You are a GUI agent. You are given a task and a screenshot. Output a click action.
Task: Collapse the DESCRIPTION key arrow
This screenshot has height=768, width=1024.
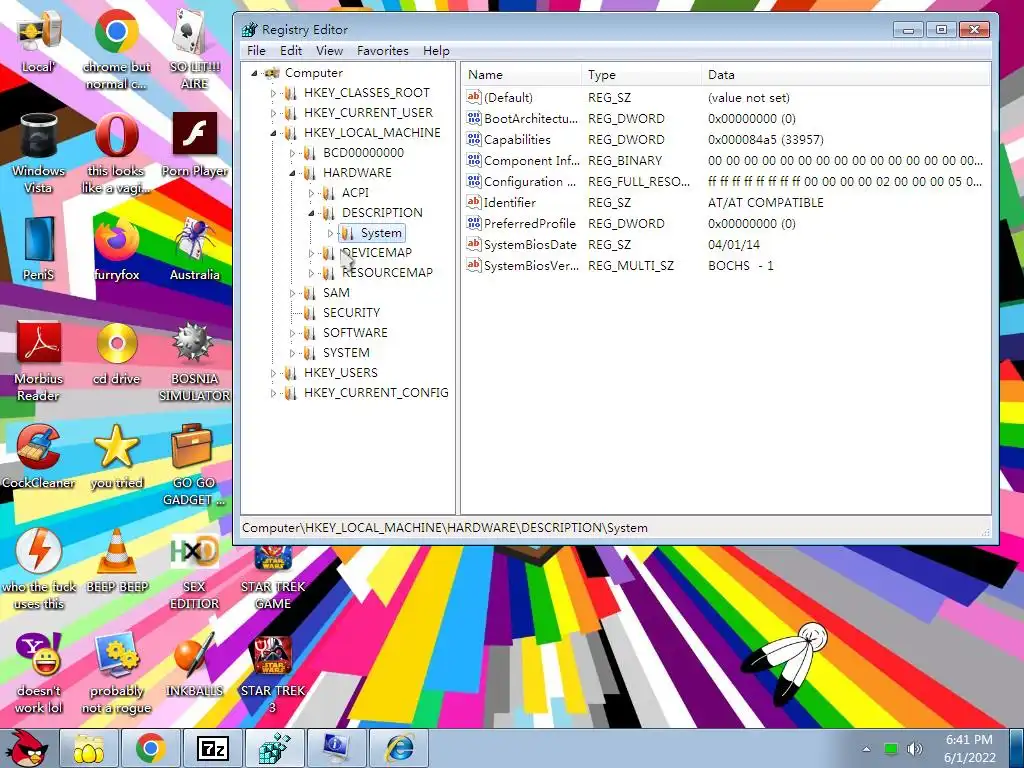312,214
